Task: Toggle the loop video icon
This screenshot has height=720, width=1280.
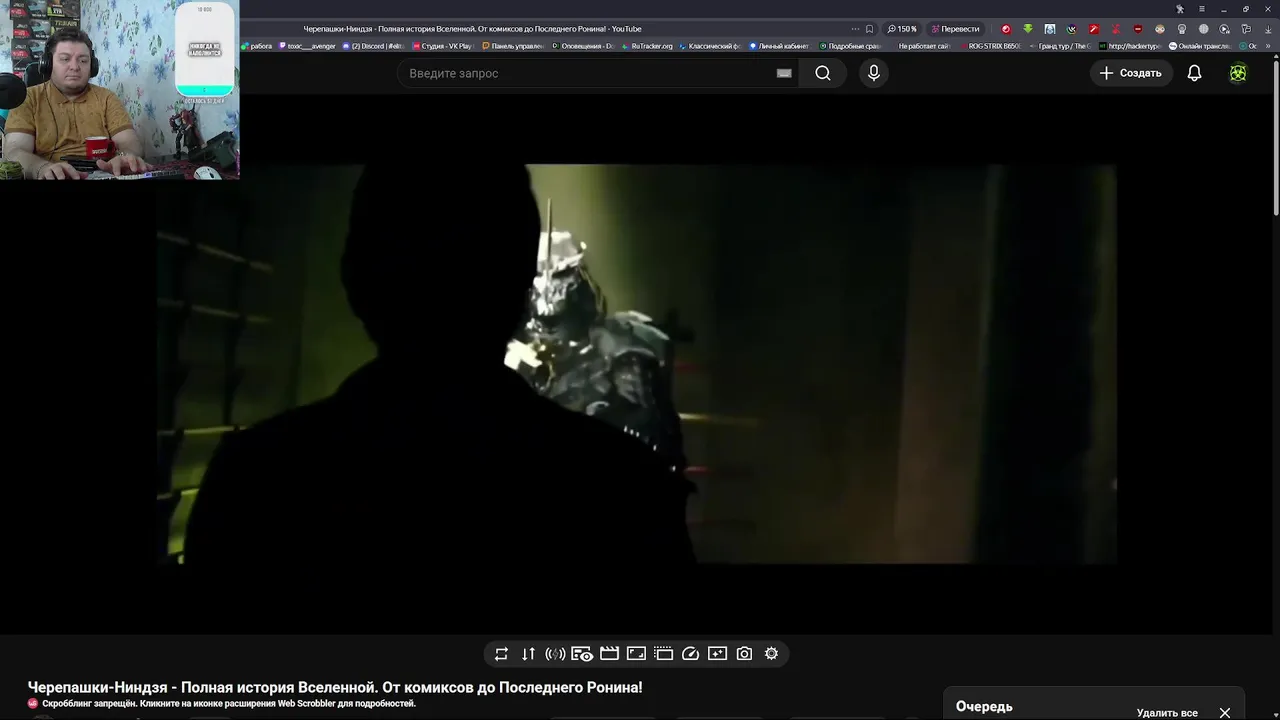Action: pos(501,654)
